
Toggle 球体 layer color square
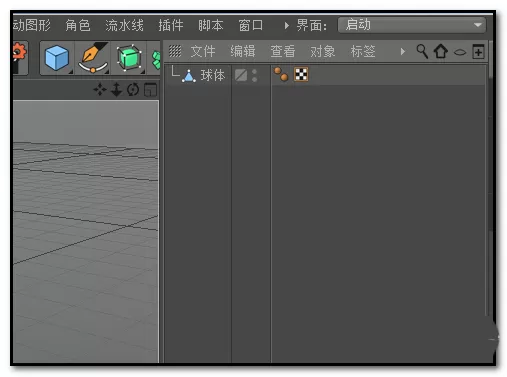pyautogui.click(x=241, y=75)
